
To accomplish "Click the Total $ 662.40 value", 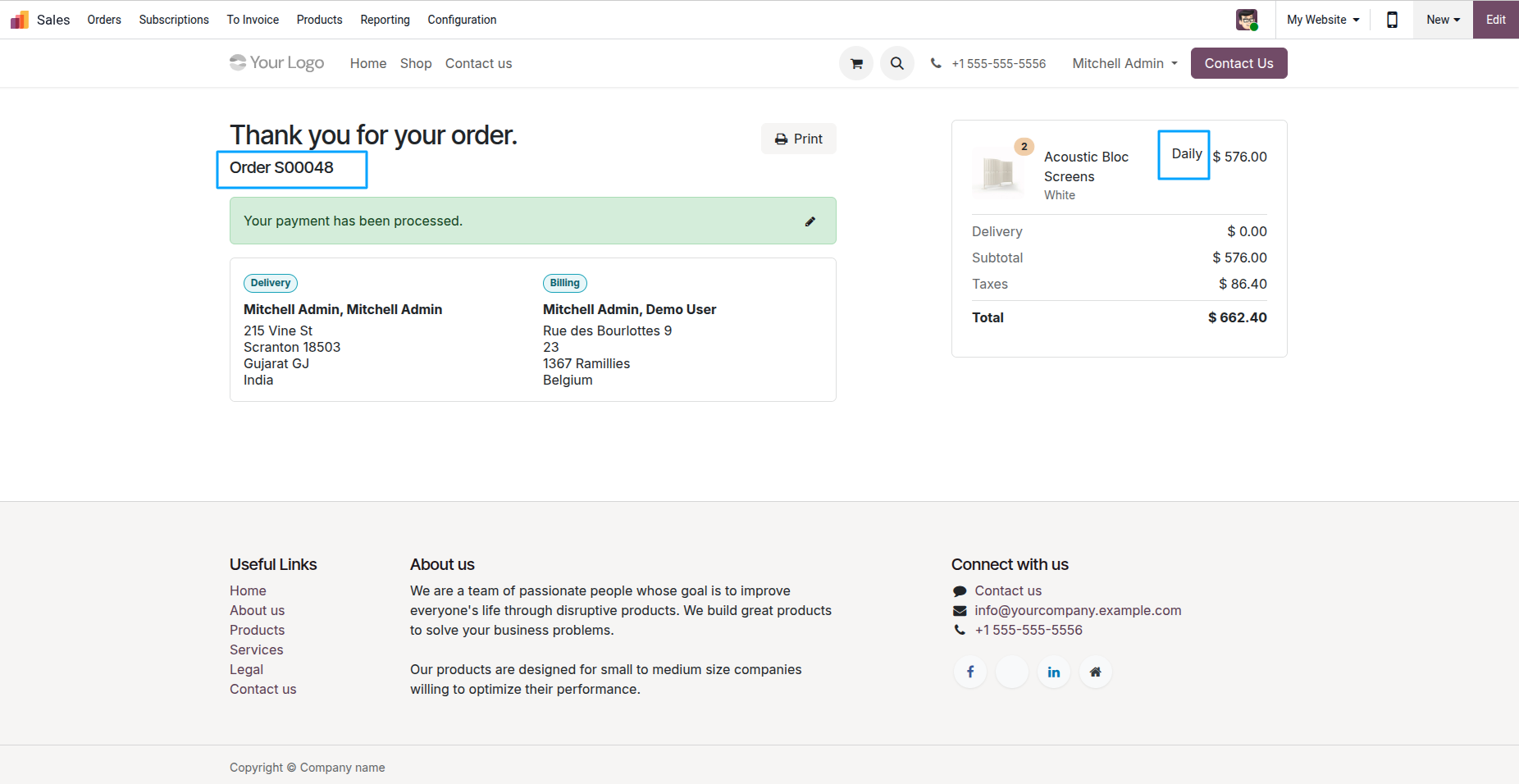I will click(x=1237, y=317).
